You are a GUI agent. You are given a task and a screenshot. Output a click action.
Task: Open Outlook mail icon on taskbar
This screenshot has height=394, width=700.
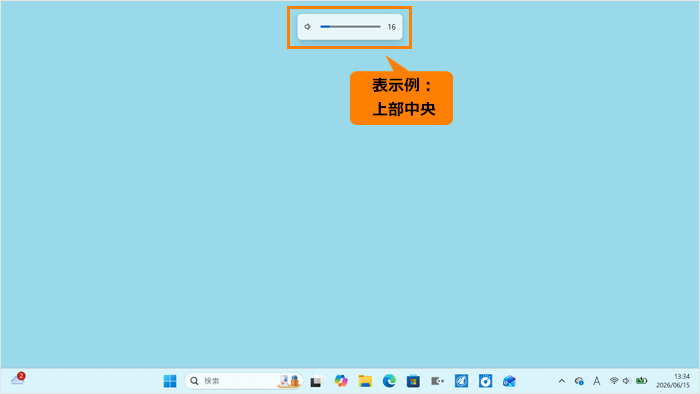coord(509,381)
